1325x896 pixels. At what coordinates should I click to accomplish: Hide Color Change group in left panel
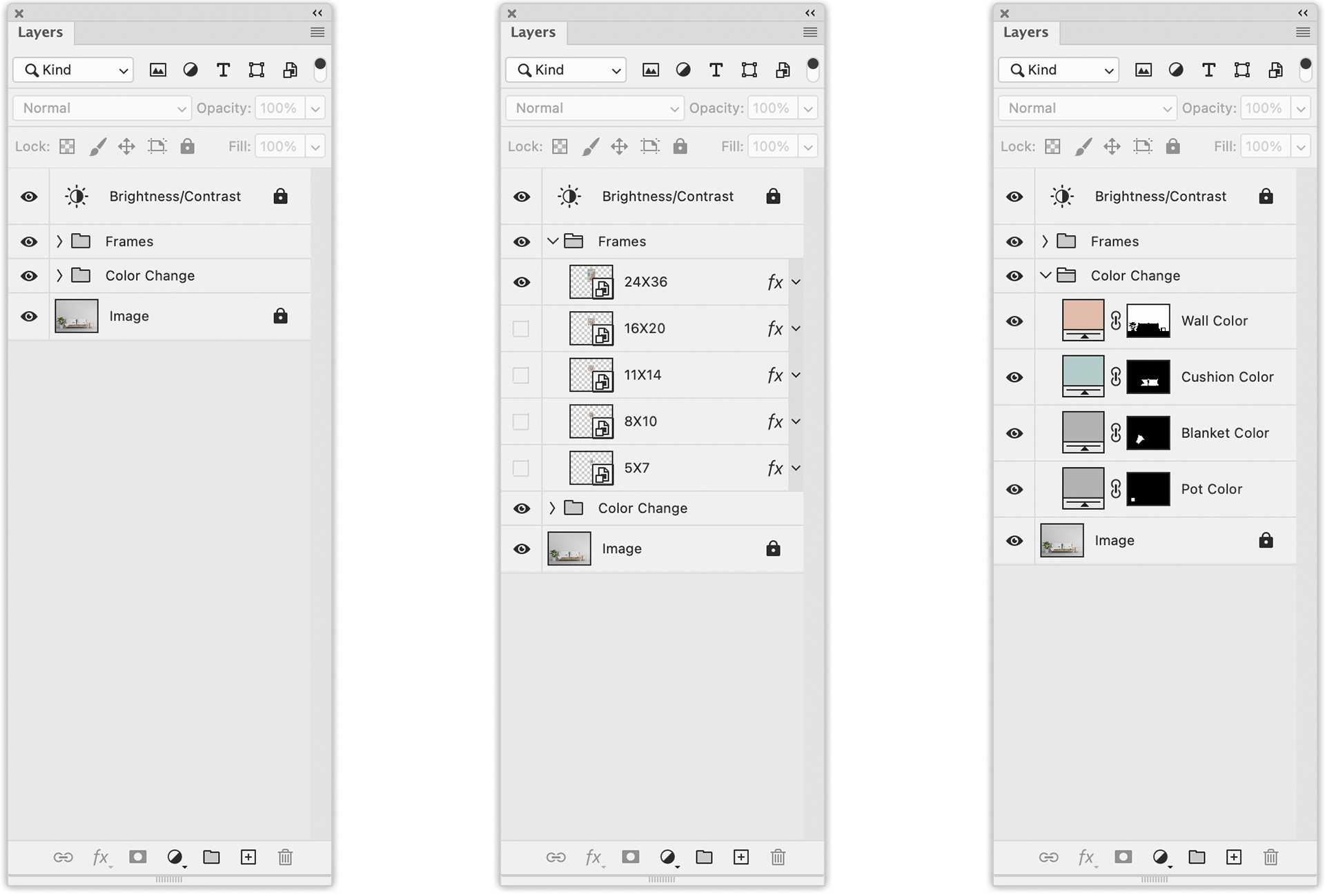coord(29,276)
